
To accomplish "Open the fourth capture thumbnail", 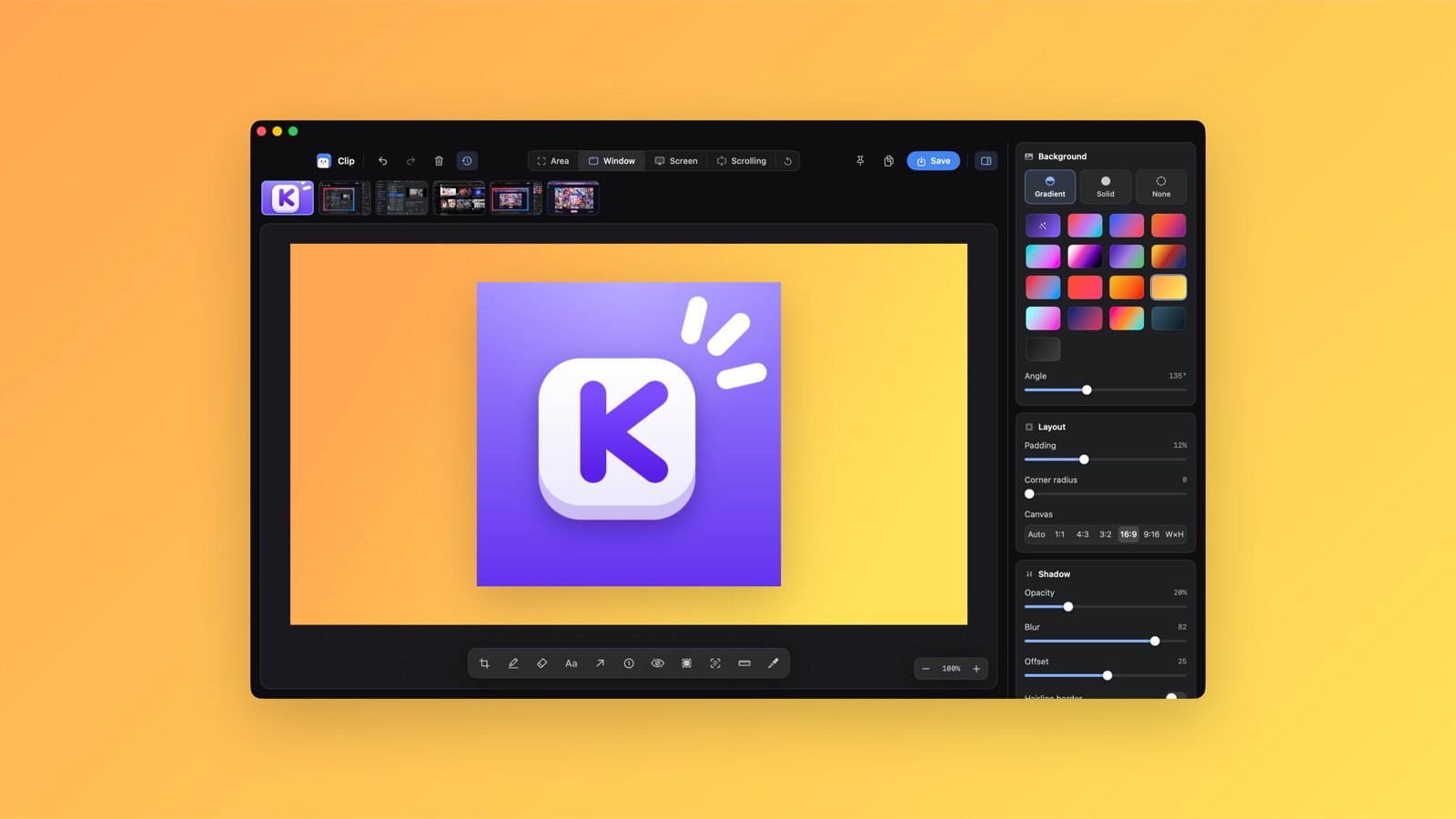I will [460, 197].
